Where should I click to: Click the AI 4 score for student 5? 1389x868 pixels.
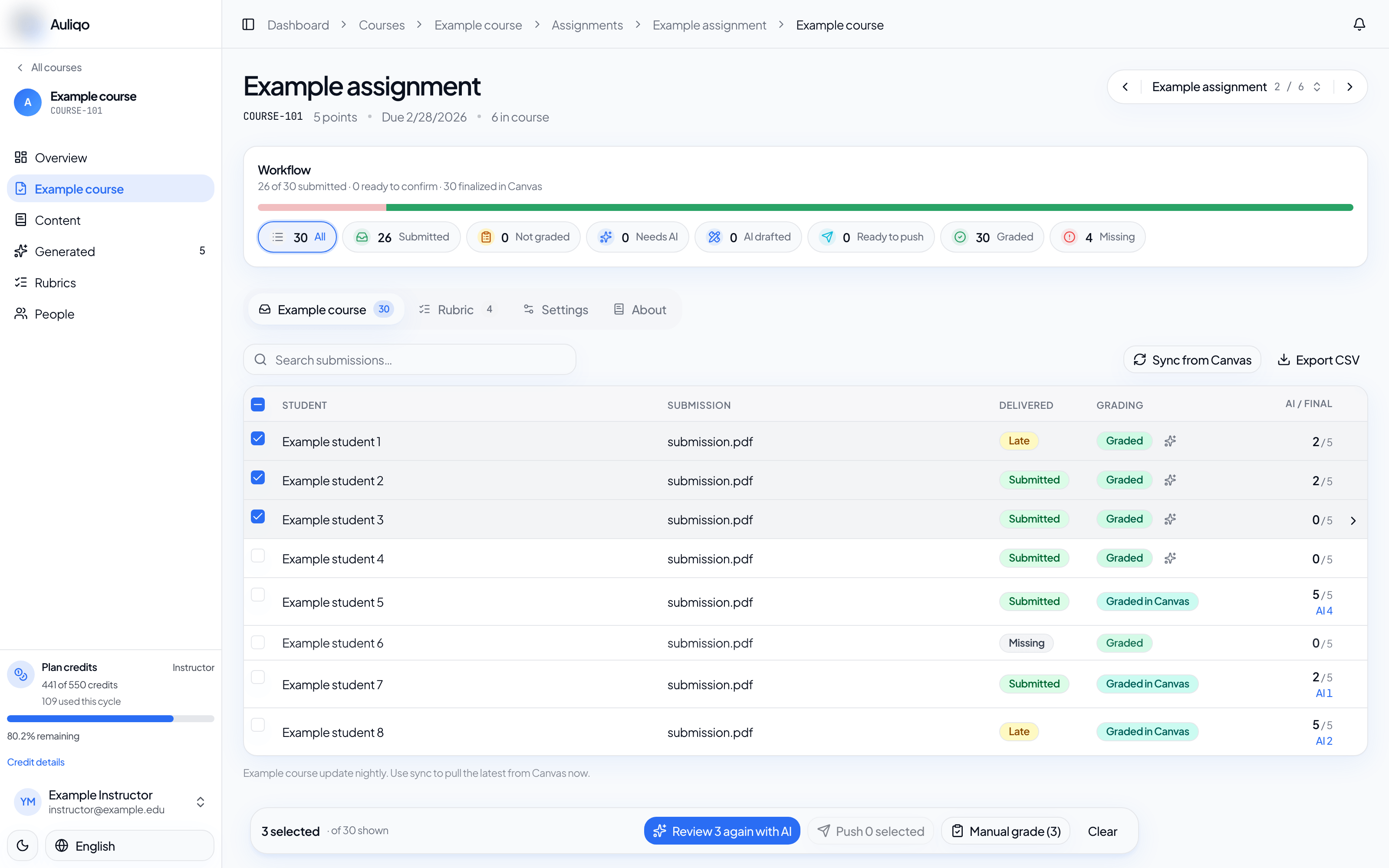point(1324,611)
